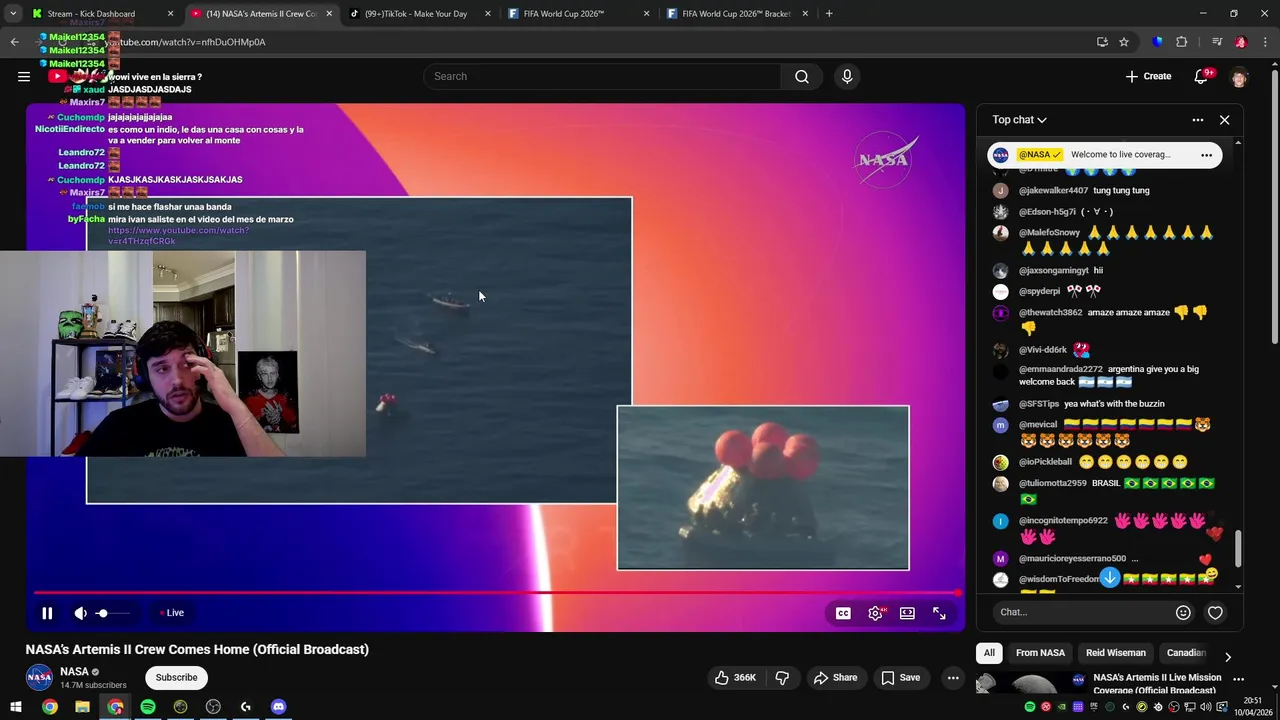Click the live chat scrollbar thumb
The height and width of the screenshot is (720, 1280).
pos(1239,548)
